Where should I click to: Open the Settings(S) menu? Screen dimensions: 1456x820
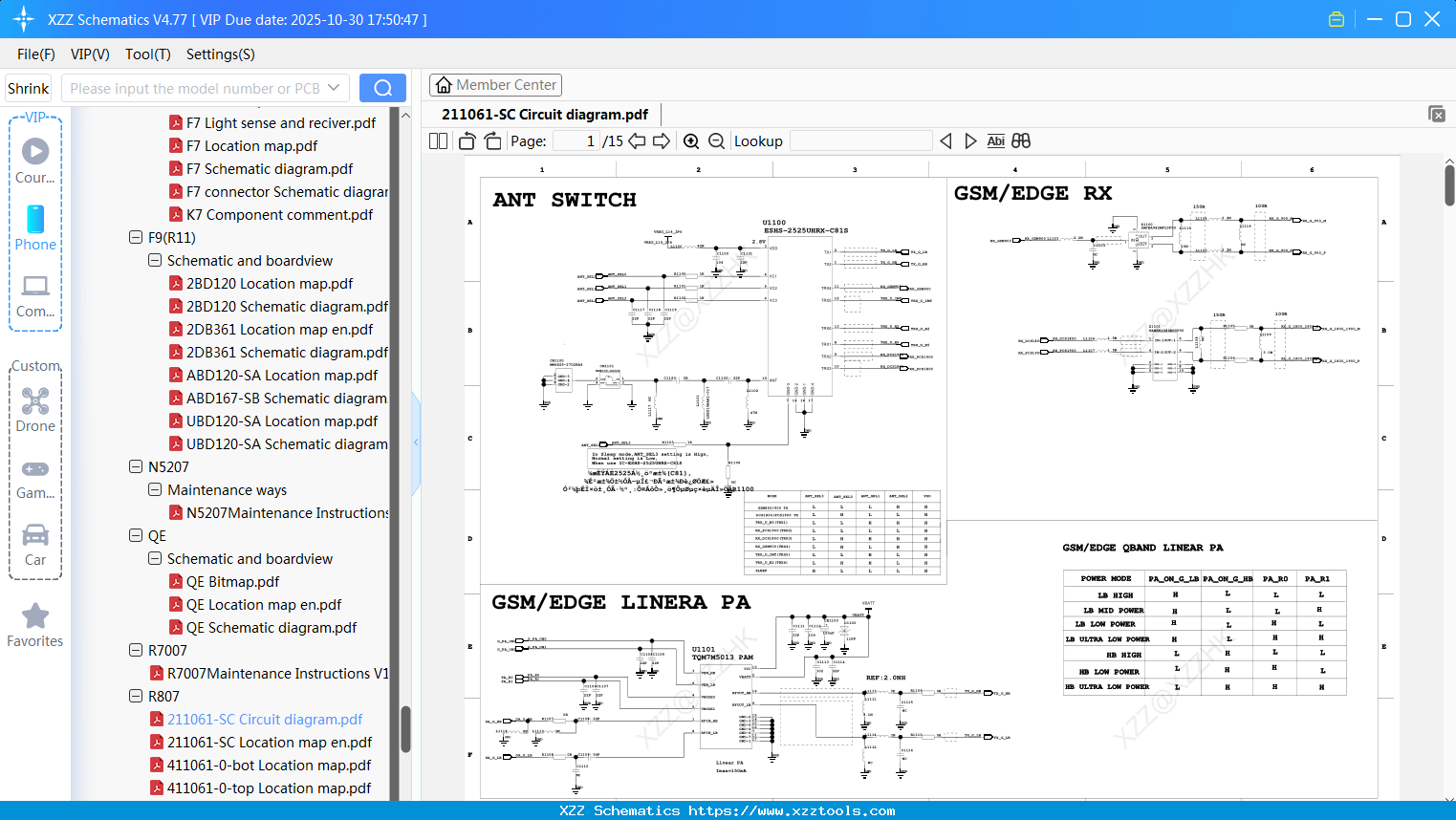point(221,54)
